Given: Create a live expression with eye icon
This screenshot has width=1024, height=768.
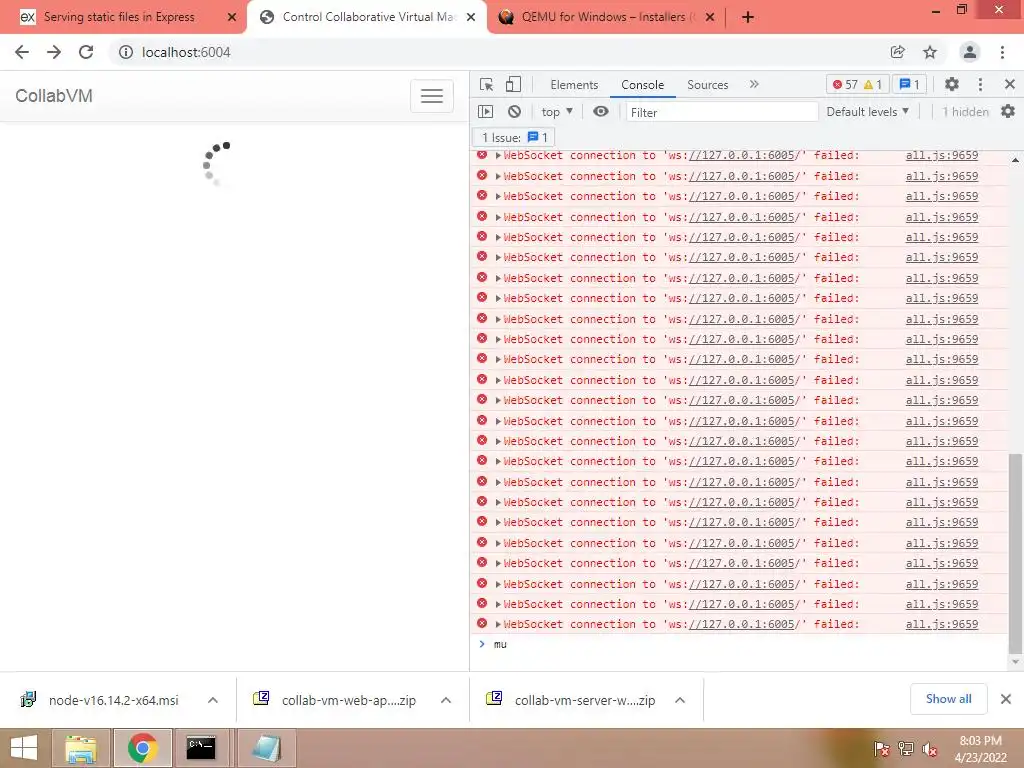Looking at the screenshot, I should [x=601, y=112].
